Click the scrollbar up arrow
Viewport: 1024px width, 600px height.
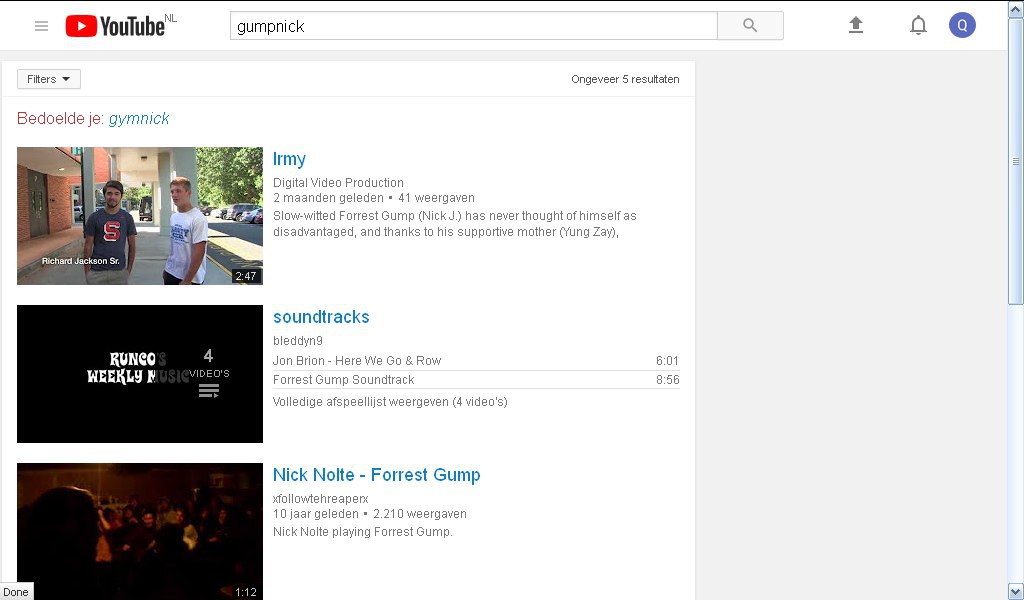click(x=1016, y=8)
